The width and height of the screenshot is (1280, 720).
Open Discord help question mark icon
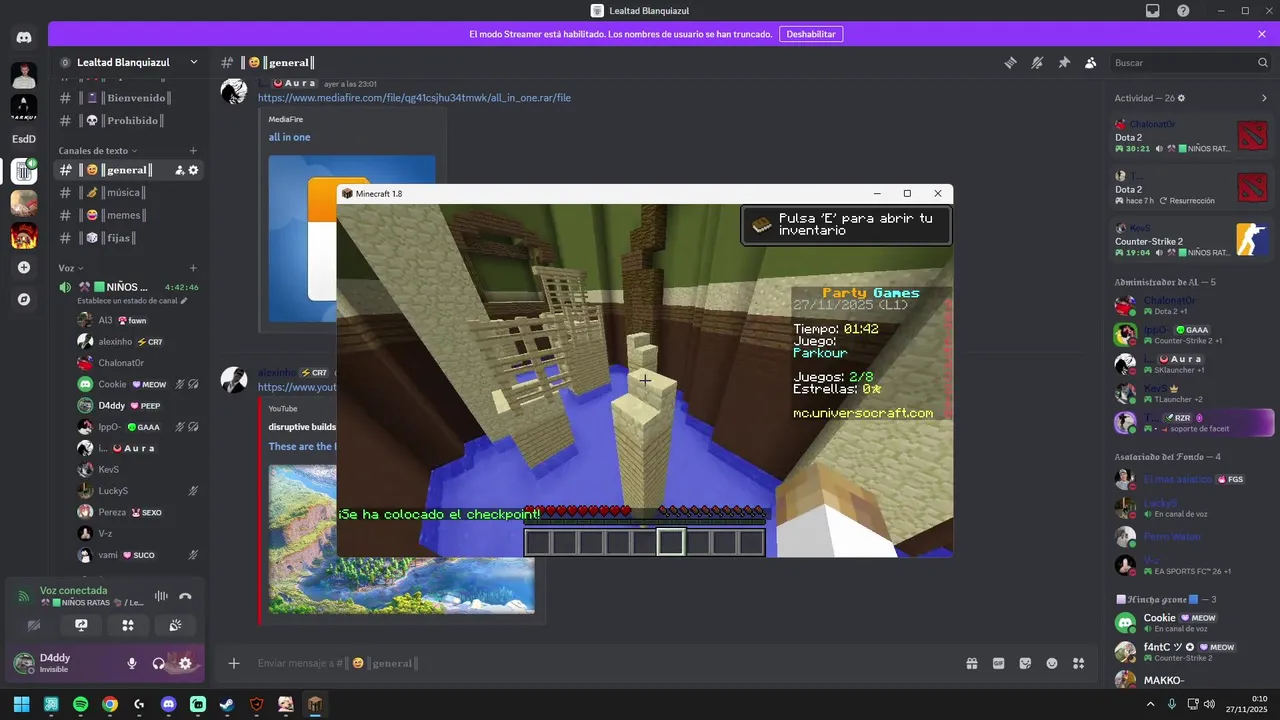pos(1183,11)
